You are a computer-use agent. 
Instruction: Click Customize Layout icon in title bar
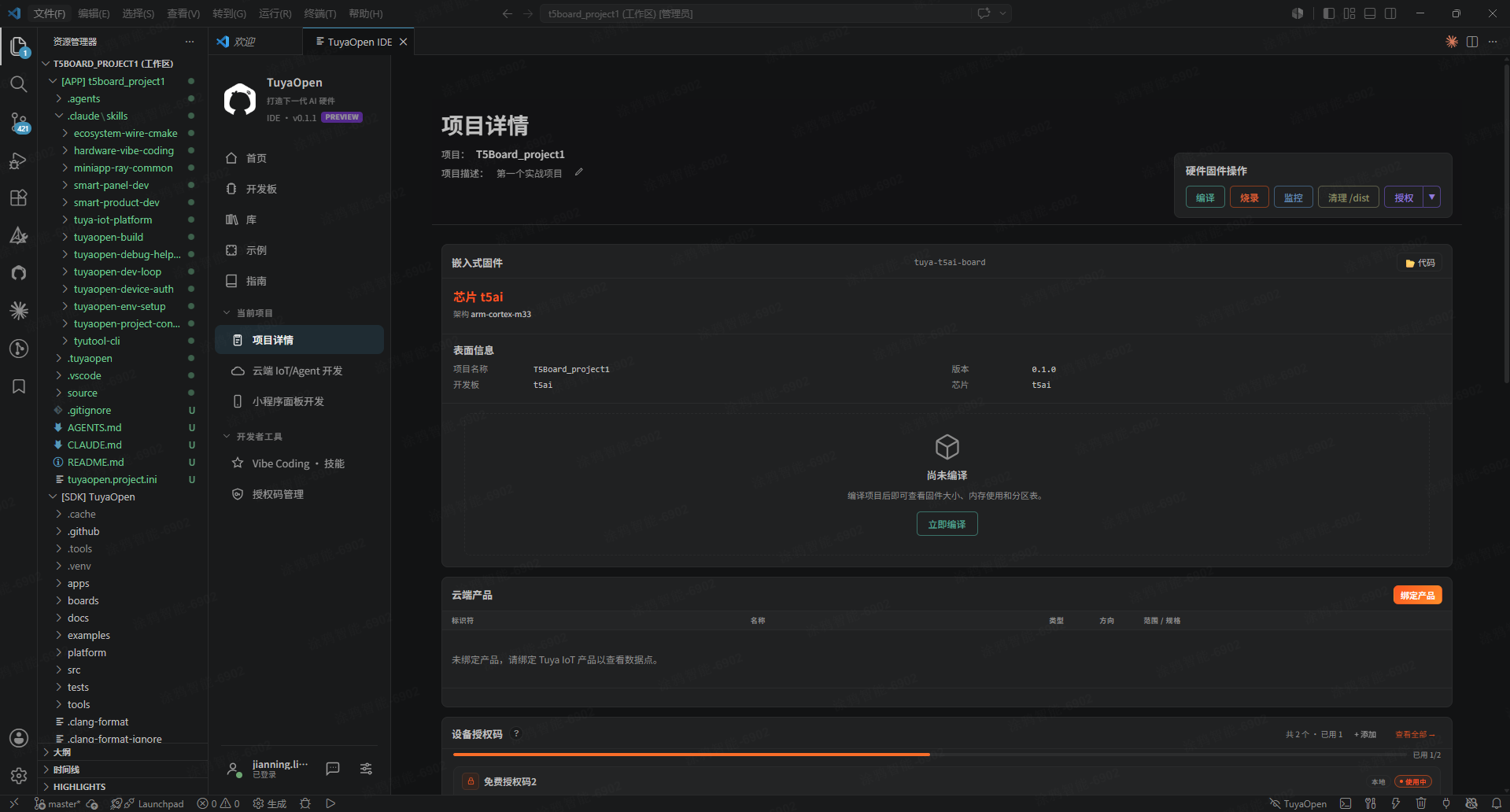[x=1349, y=13]
